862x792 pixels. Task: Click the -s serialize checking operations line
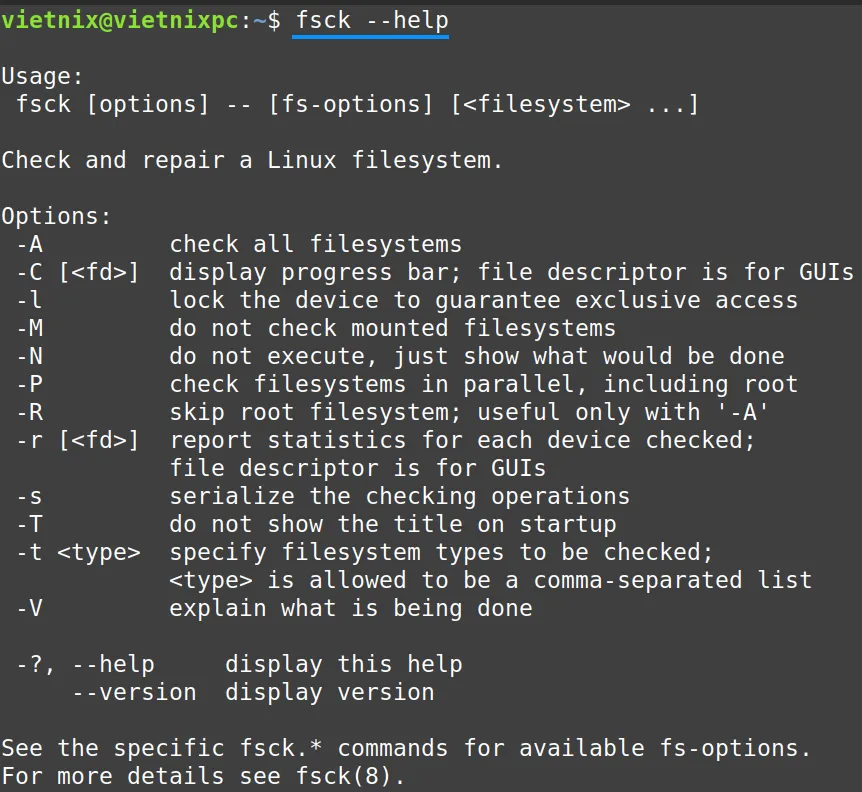coord(323,496)
